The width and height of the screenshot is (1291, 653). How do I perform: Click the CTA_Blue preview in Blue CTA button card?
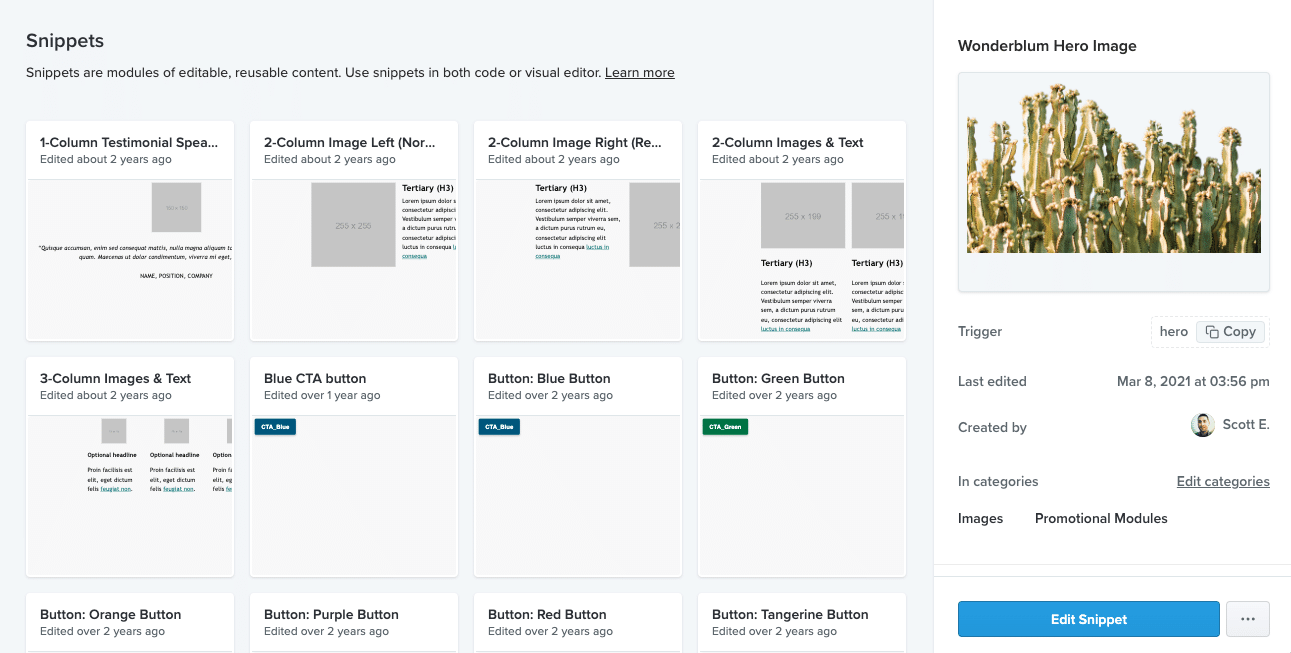[x=275, y=427]
